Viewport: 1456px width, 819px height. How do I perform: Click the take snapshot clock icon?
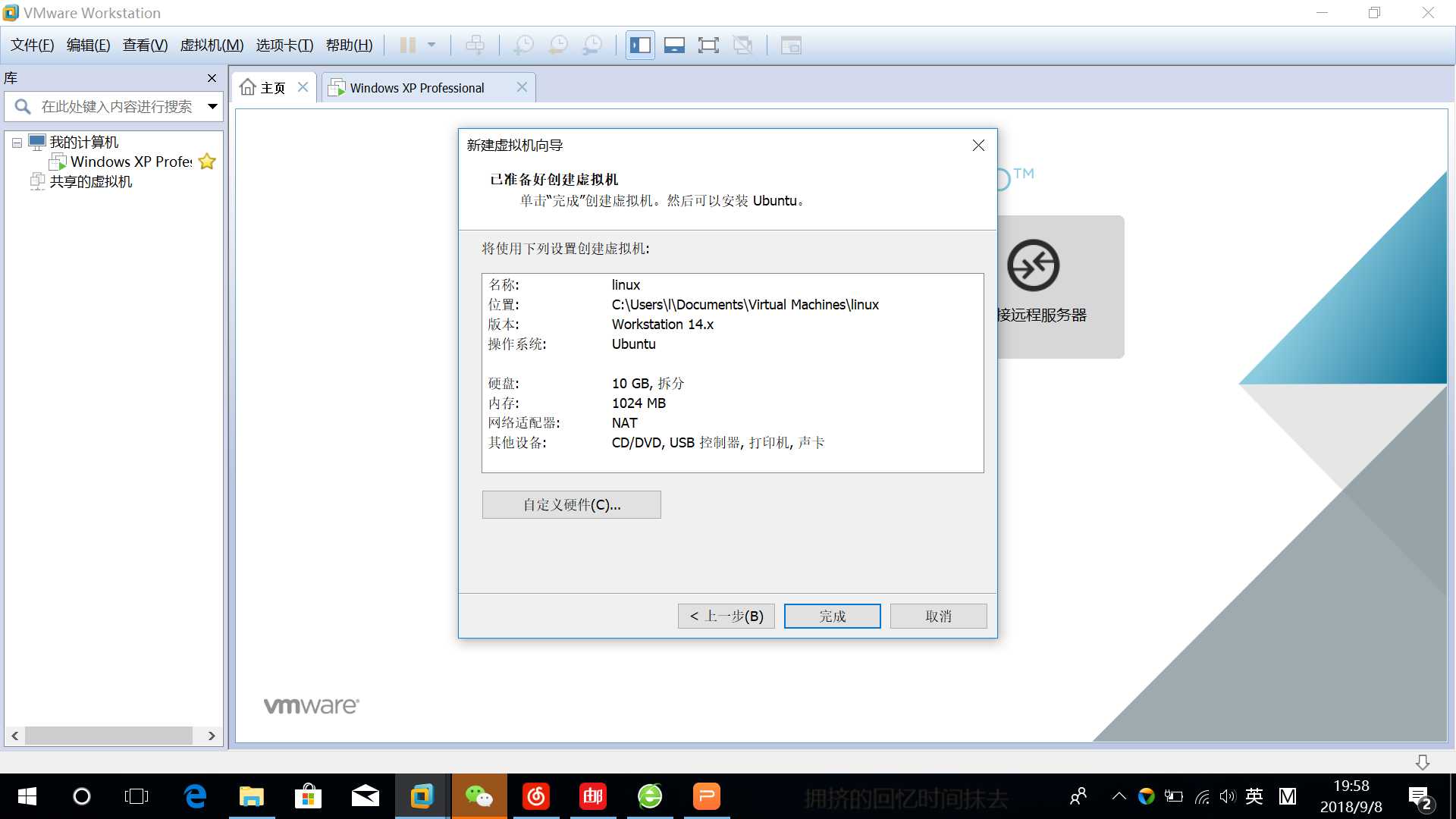coord(523,45)
